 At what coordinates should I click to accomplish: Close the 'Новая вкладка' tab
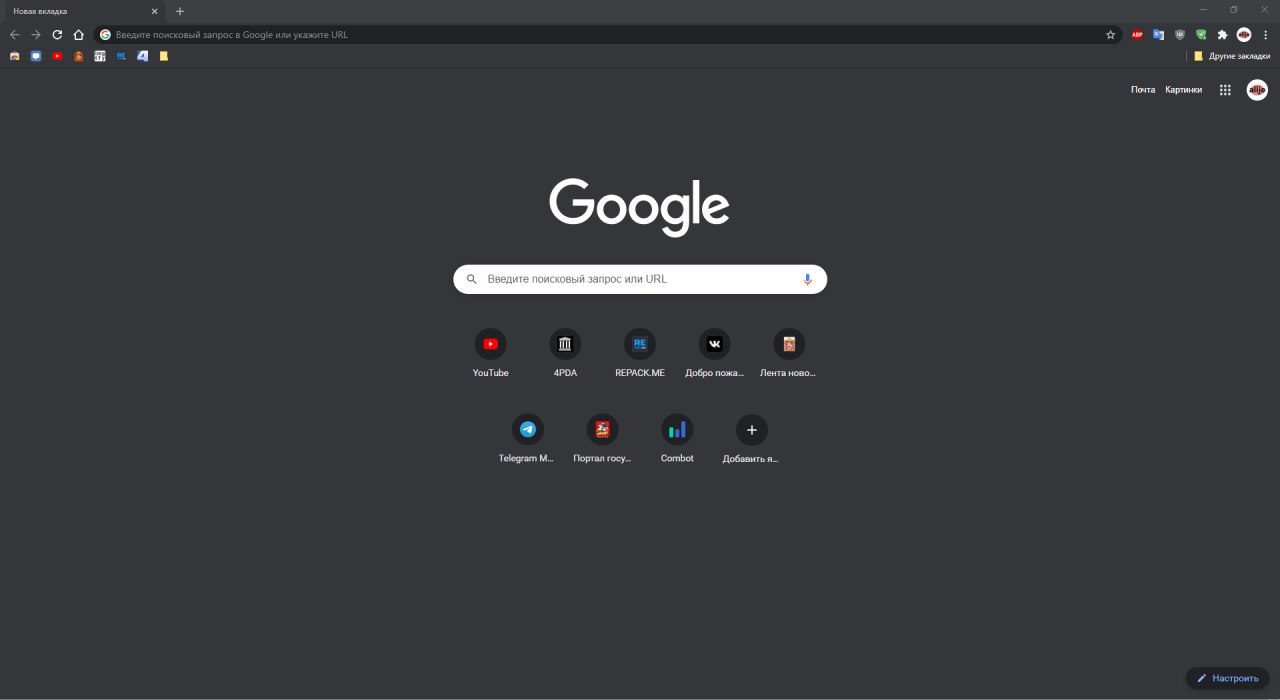click(154, 11)
